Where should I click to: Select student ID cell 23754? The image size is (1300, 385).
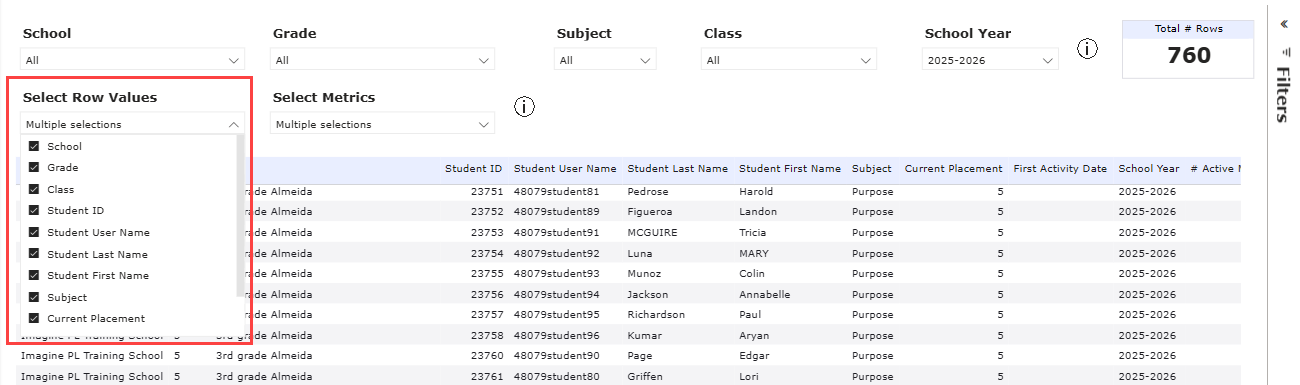click(488, 254)
